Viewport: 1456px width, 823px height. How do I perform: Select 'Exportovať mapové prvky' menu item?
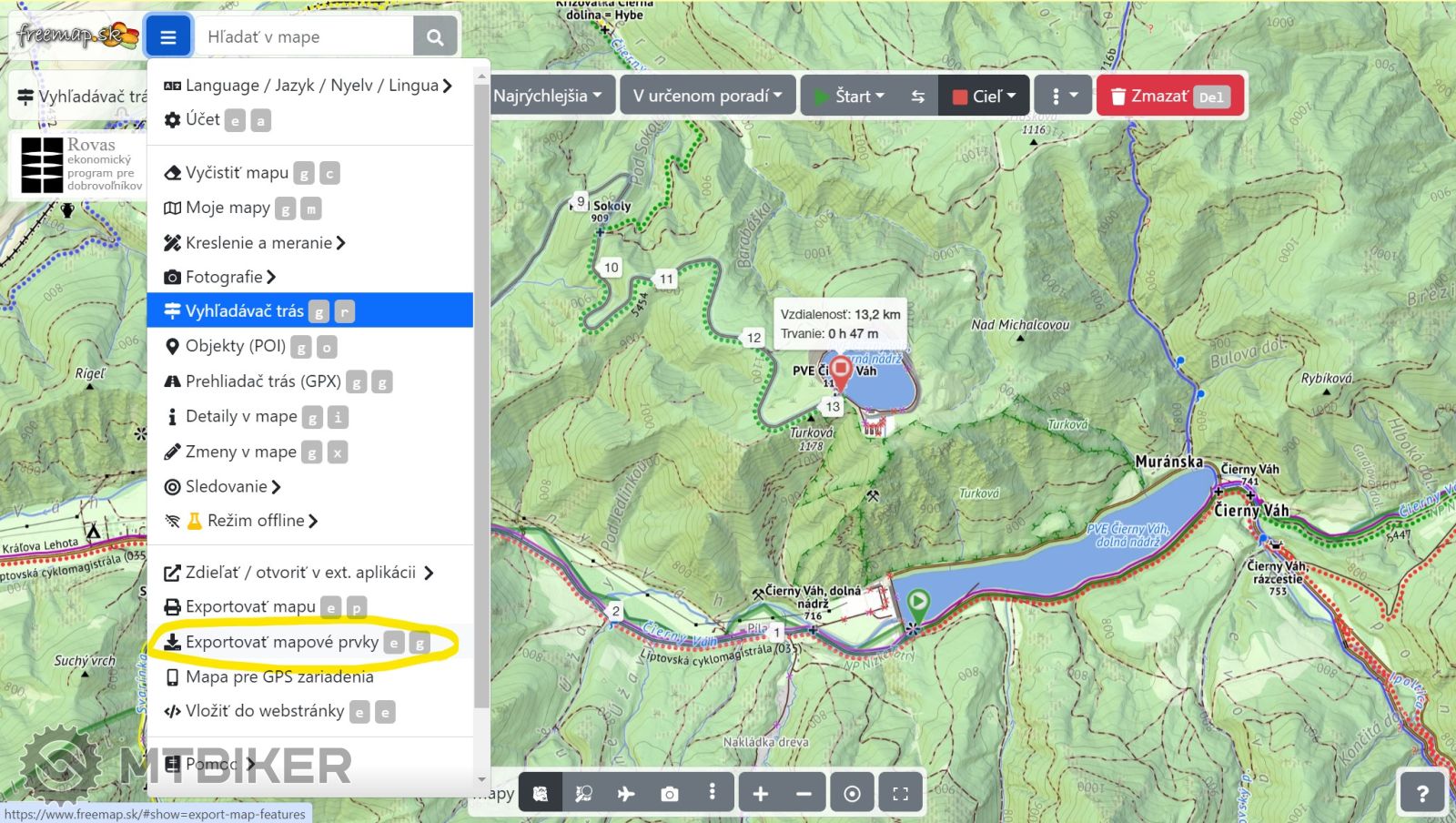click(x=282, y=643)
